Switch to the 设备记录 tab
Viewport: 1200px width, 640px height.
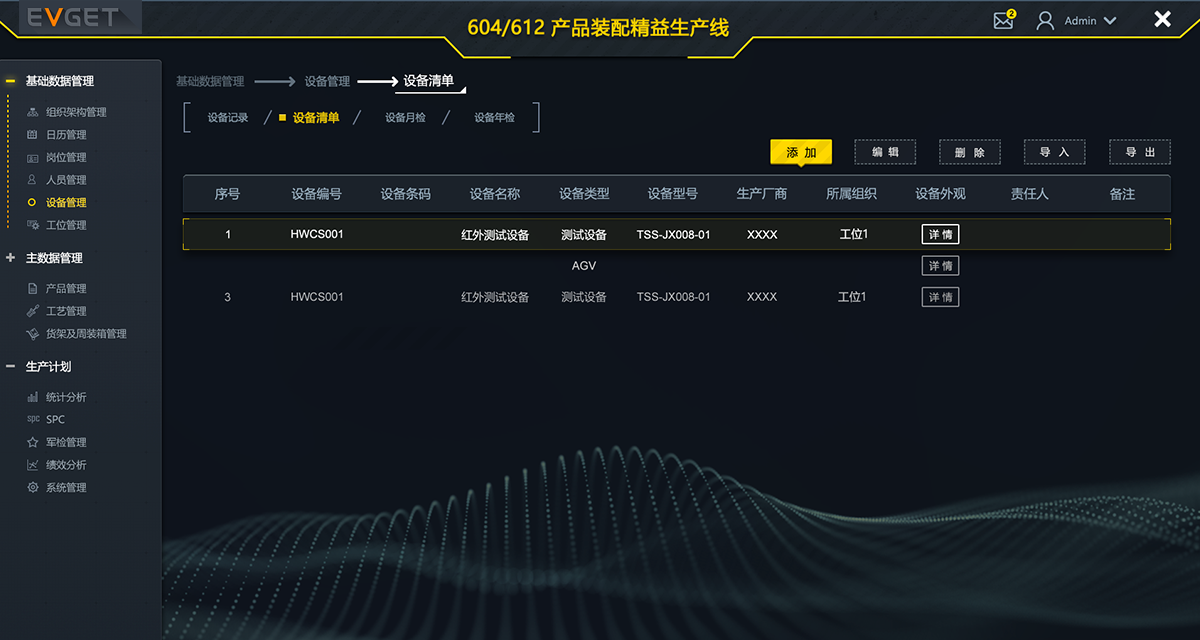tap(228, 117)
